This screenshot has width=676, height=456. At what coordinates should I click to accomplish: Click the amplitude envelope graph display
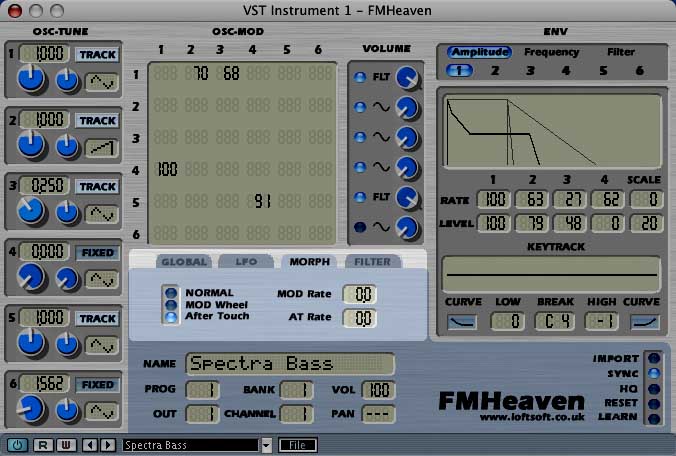pyautogui.click(x=552, y=131)
